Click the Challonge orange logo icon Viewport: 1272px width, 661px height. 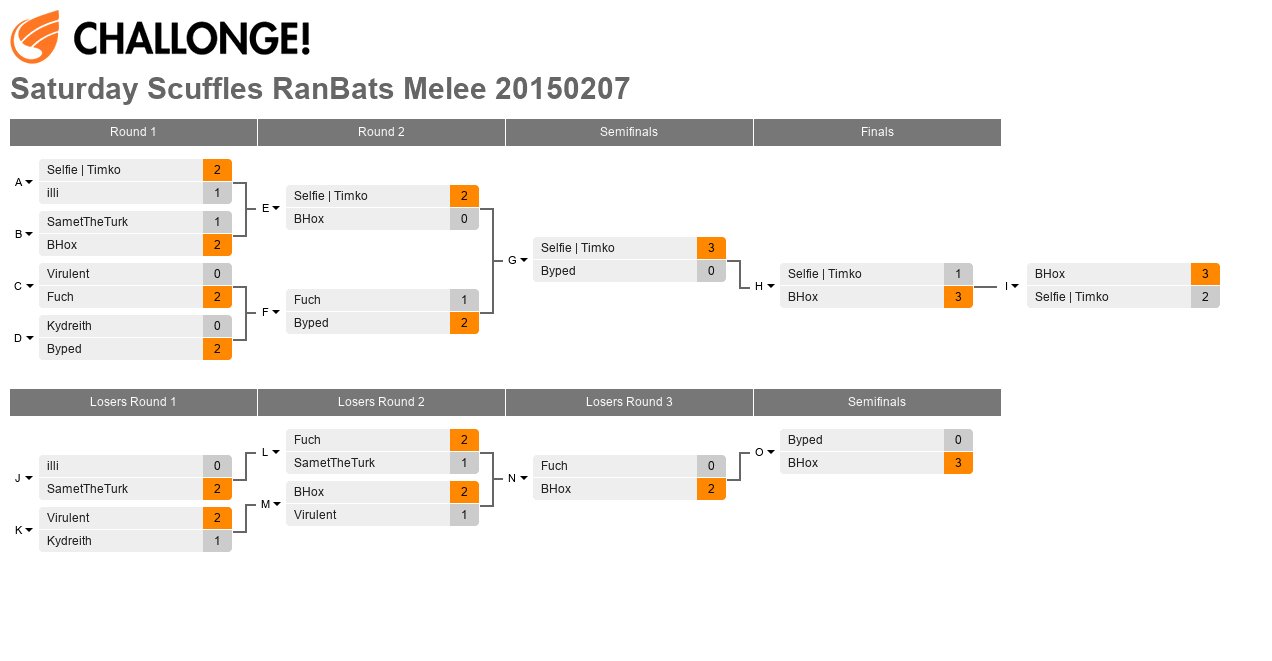(x=35, y=37)
